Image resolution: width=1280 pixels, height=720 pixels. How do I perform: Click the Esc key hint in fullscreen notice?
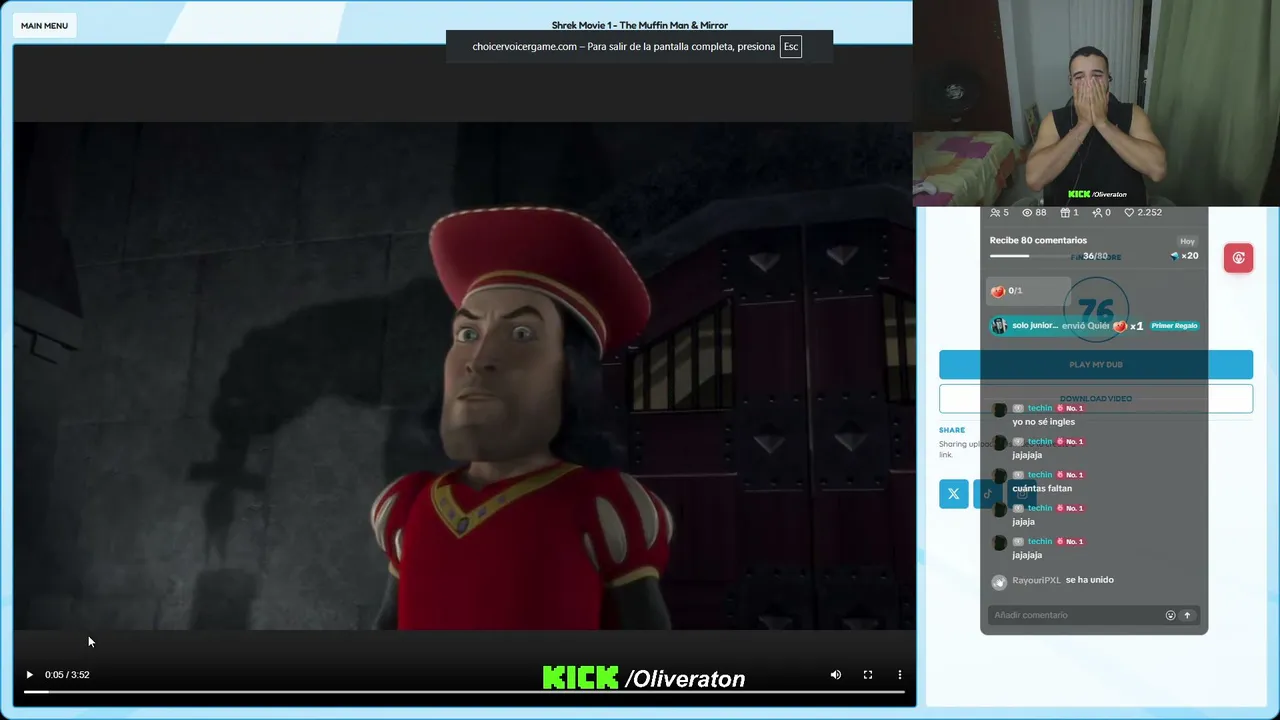pyautogui.click(x=791, y=47)
